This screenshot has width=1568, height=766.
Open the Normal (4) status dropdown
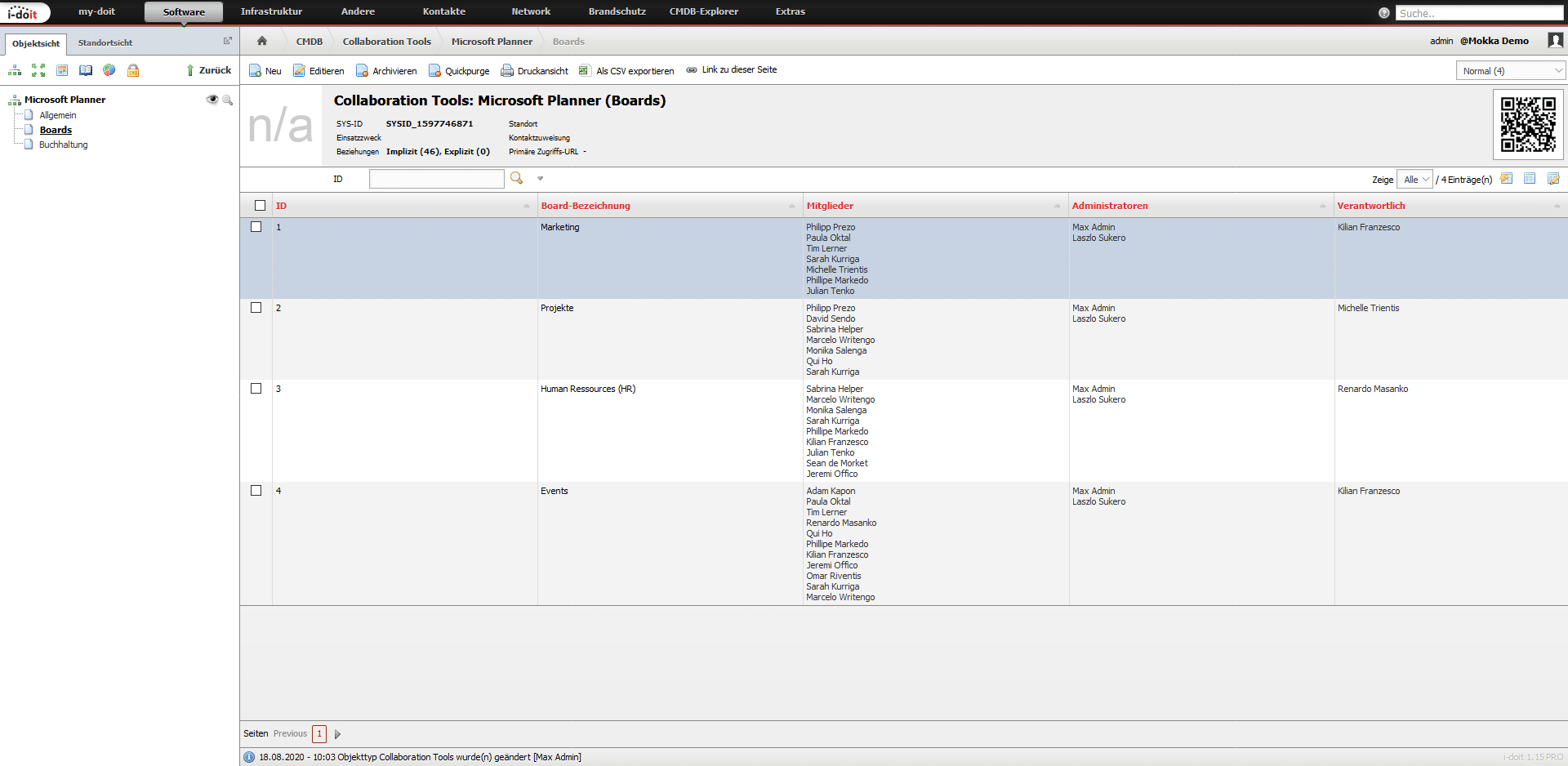(1511, 71)
